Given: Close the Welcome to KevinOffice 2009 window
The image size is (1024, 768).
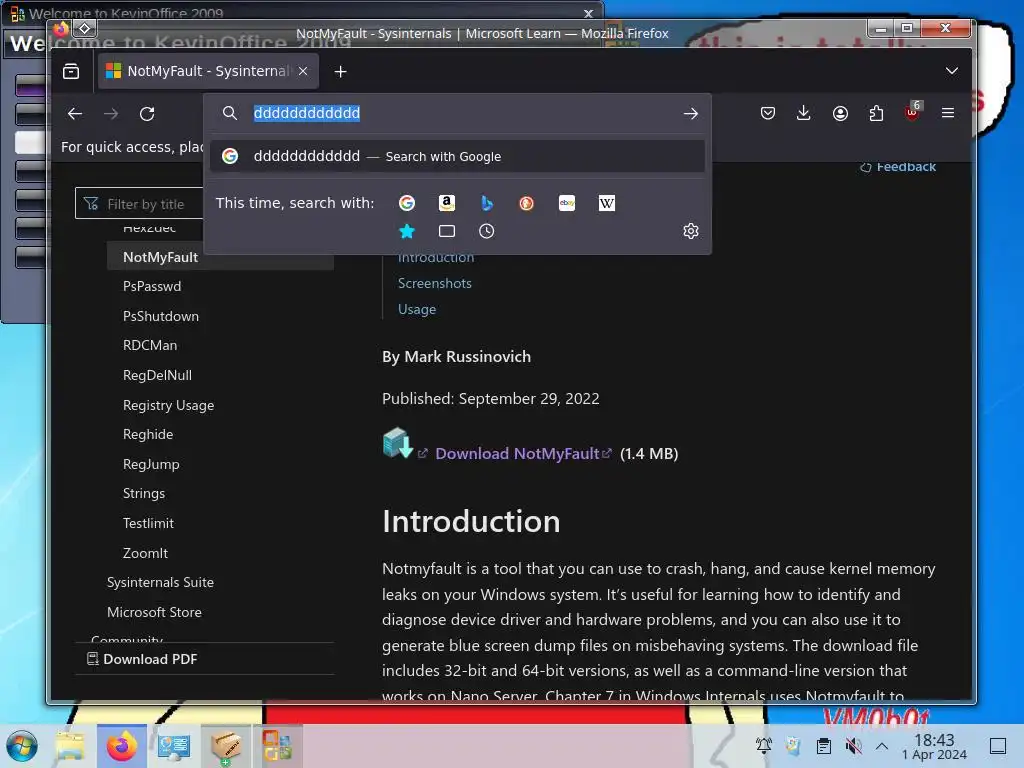Looking at the screenshot, I should click(588, 13).
